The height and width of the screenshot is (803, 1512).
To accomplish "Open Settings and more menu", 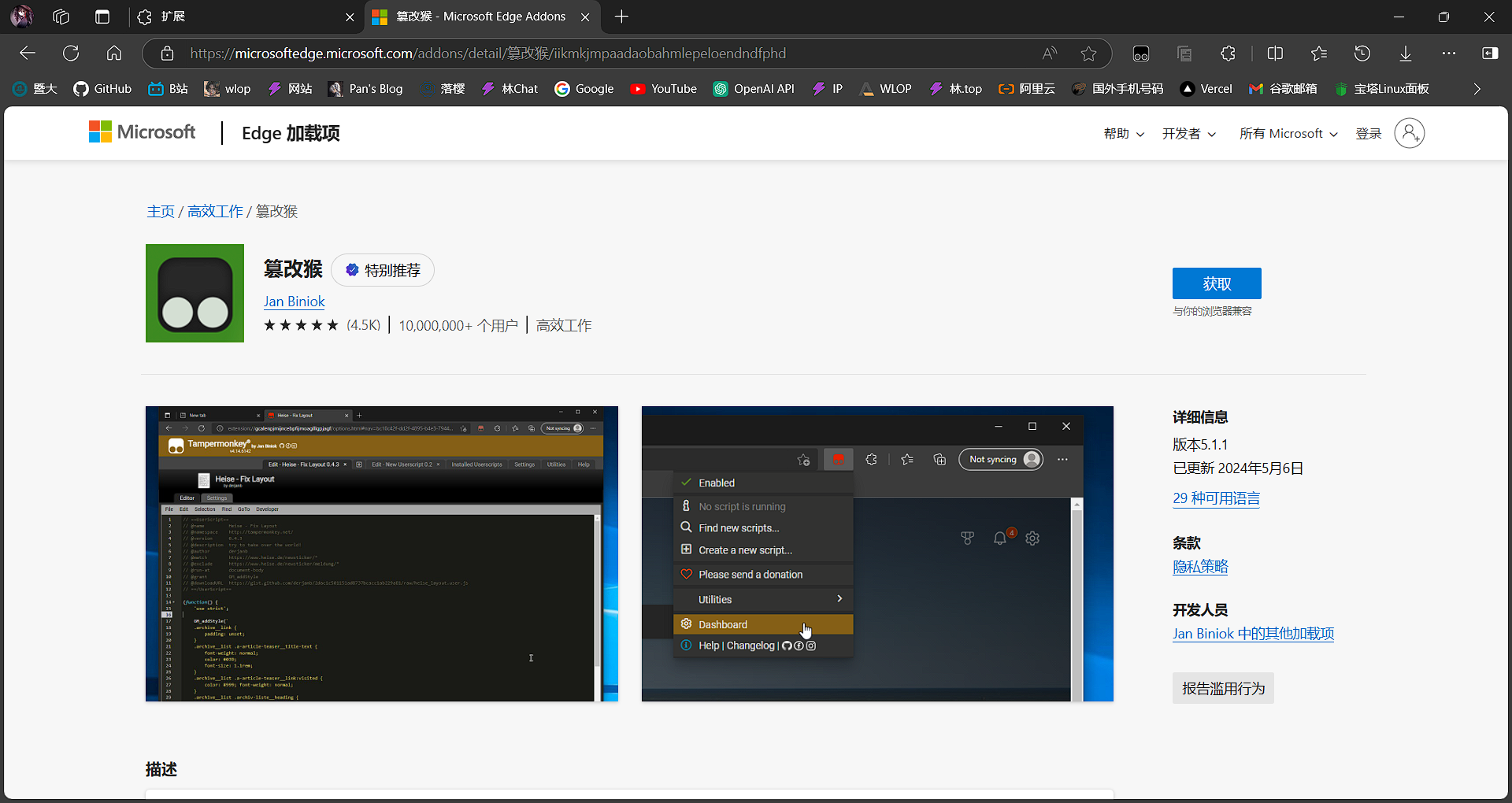I will (1449, 54).
